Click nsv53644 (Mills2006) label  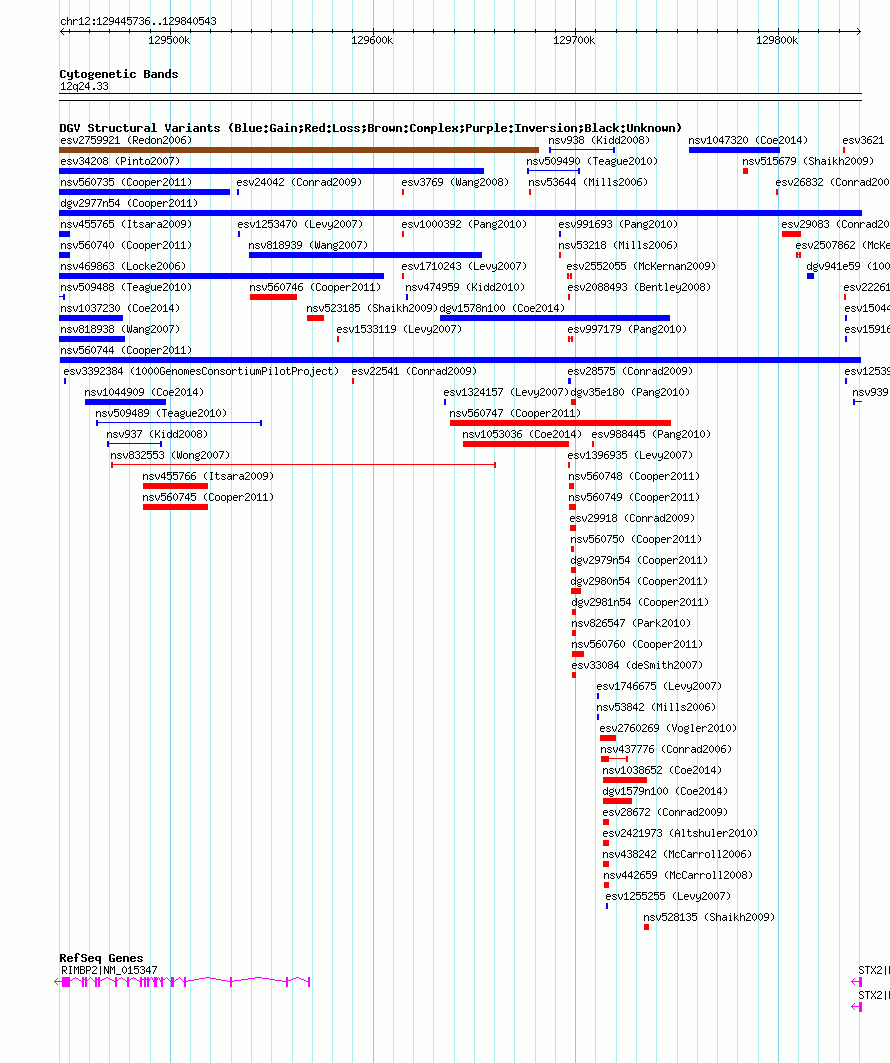pyautogui.click(x=588, y=182)
